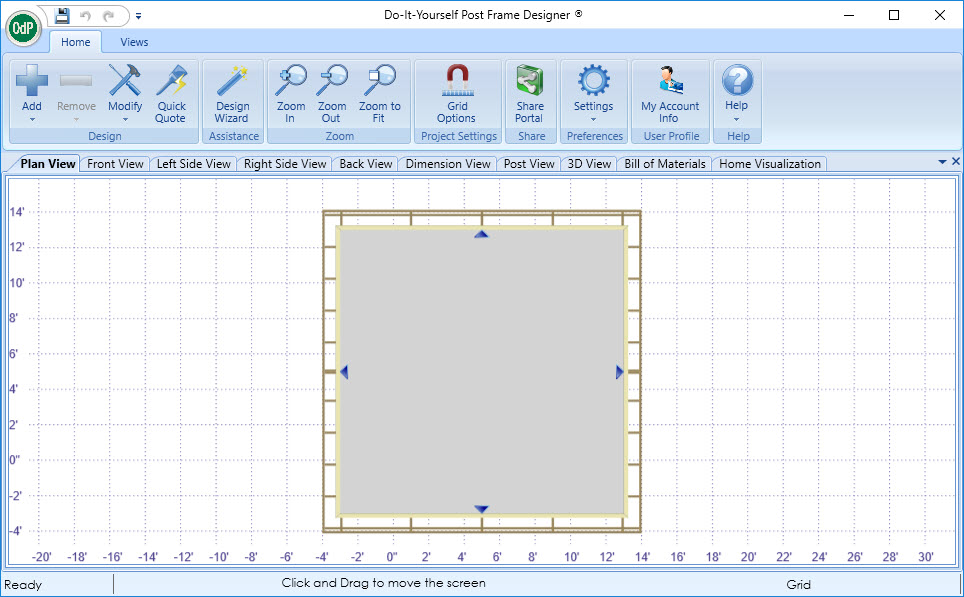The height and width of the screenshot is (597, 964).
Task: Open the Left Side View tab
Action: [193, 164]
